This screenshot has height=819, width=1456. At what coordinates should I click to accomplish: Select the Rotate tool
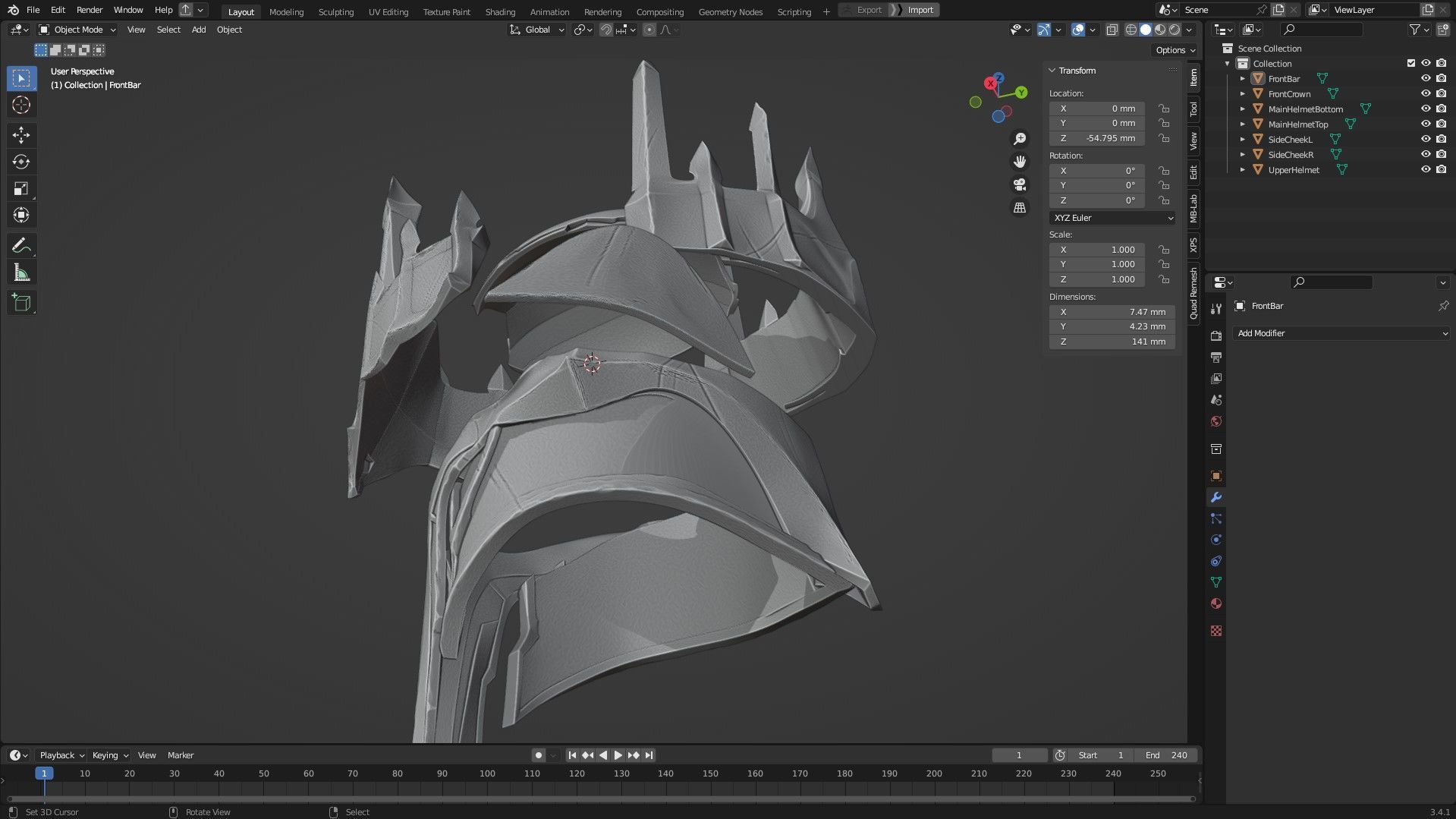click(21, 162)
